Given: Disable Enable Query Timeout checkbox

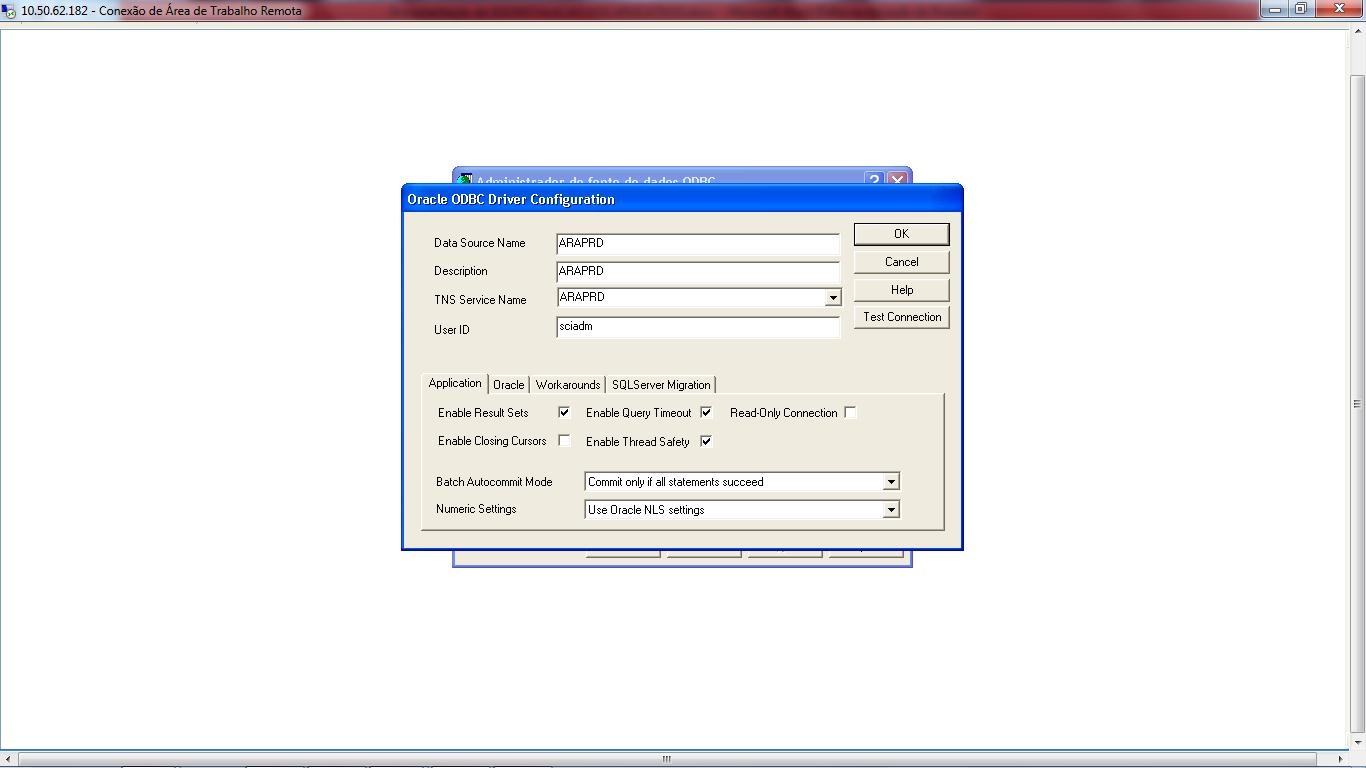Looking at the screenshot, I should [x=706, y=412].
